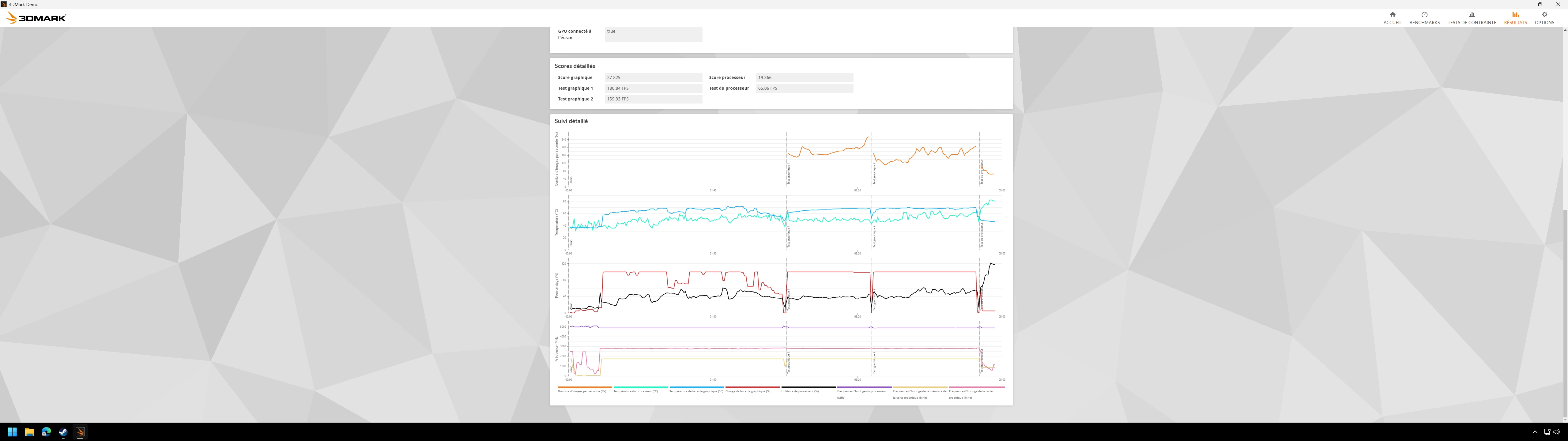Click the Windows Start button

(x=12, y=432)
